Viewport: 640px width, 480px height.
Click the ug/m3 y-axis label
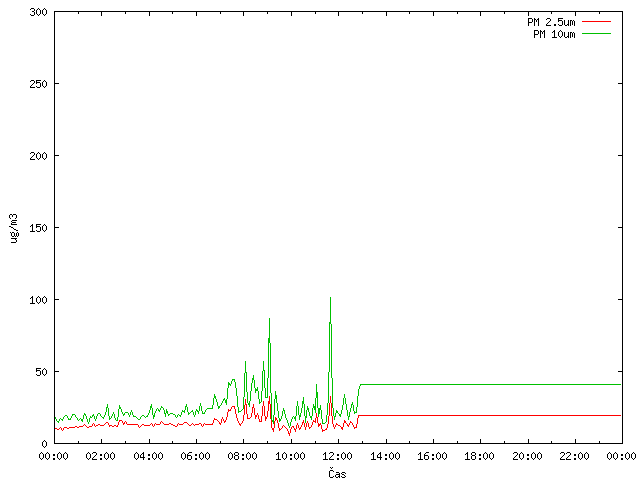(14, 228)
